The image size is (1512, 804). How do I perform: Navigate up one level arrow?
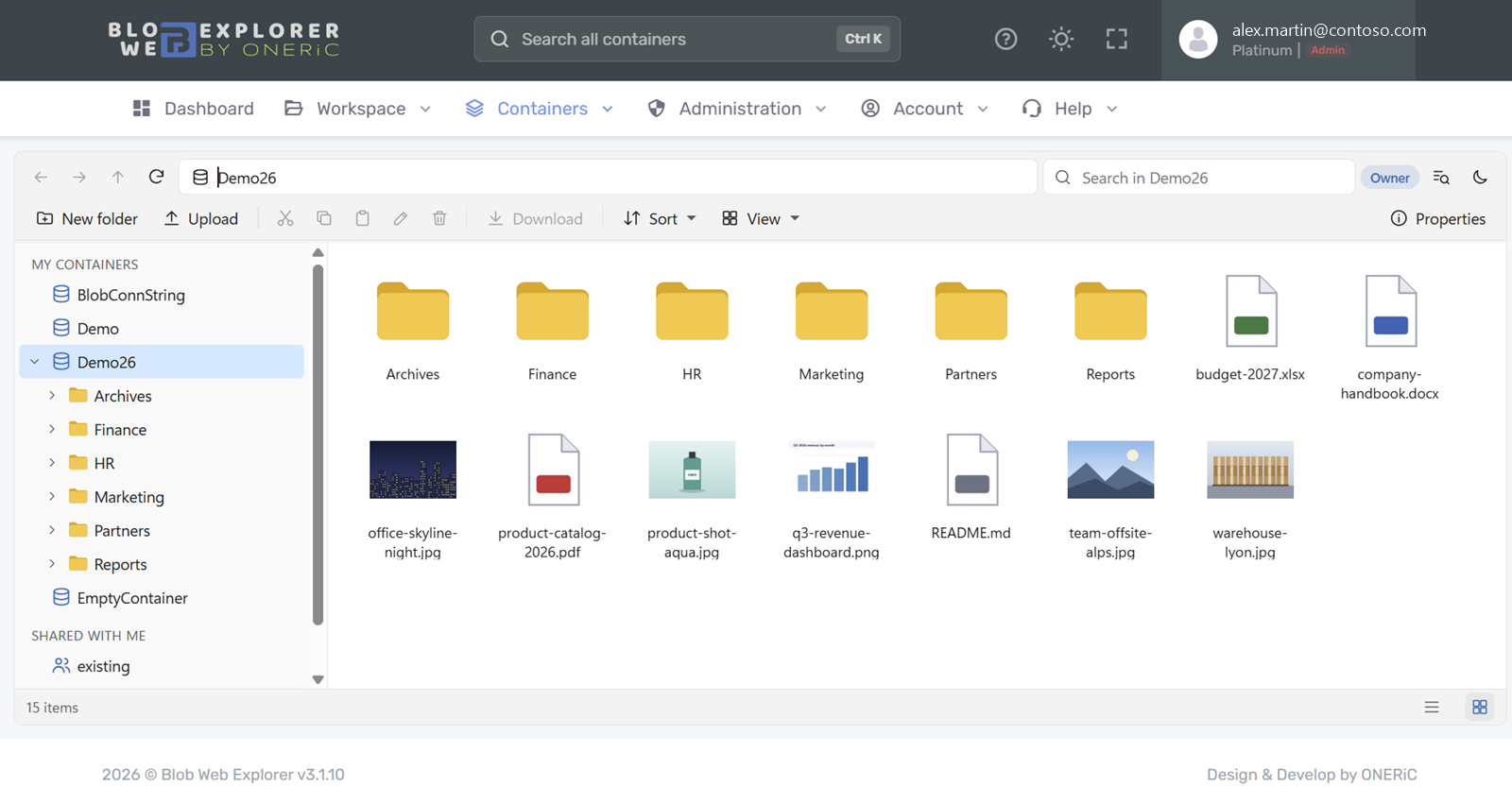click(118, 177)
